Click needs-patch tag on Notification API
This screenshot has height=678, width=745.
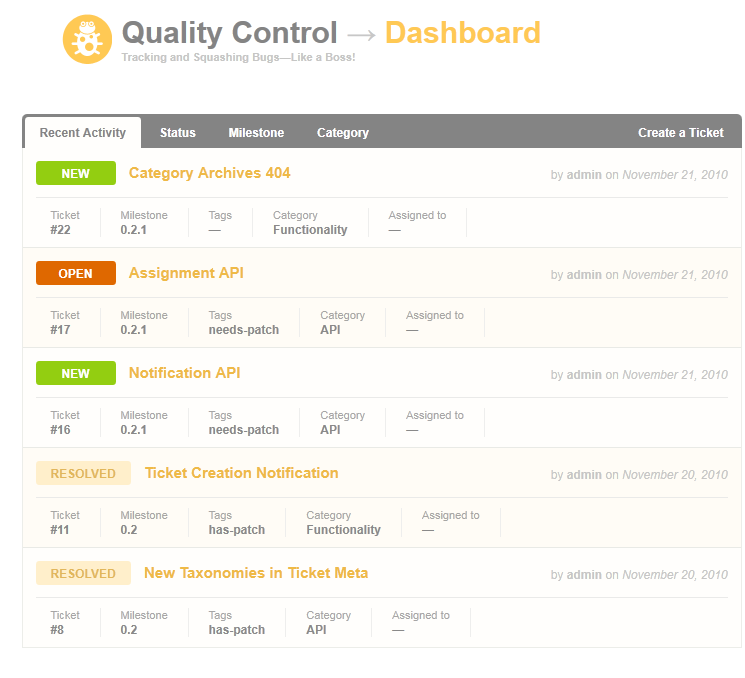pyautogui.click(x=244, y=430)
